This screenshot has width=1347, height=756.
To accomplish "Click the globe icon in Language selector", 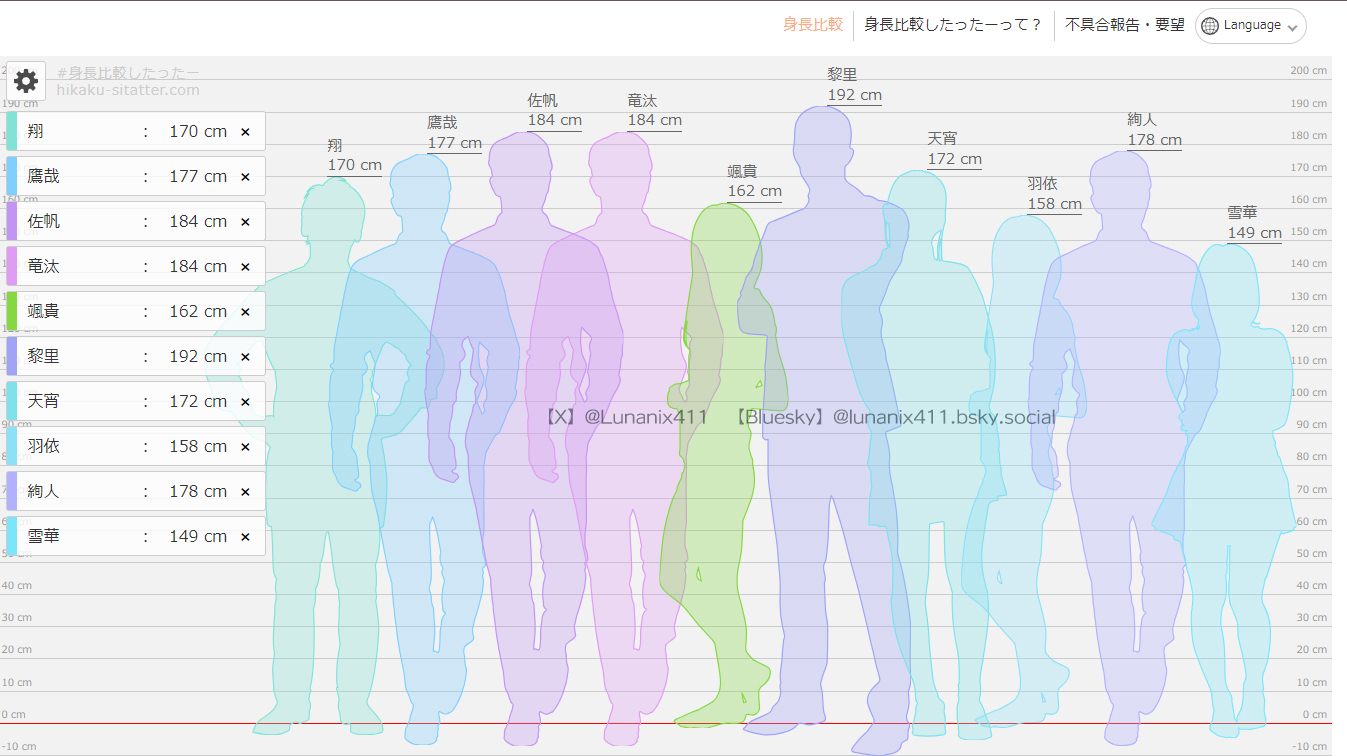I will coord(1210,26).
